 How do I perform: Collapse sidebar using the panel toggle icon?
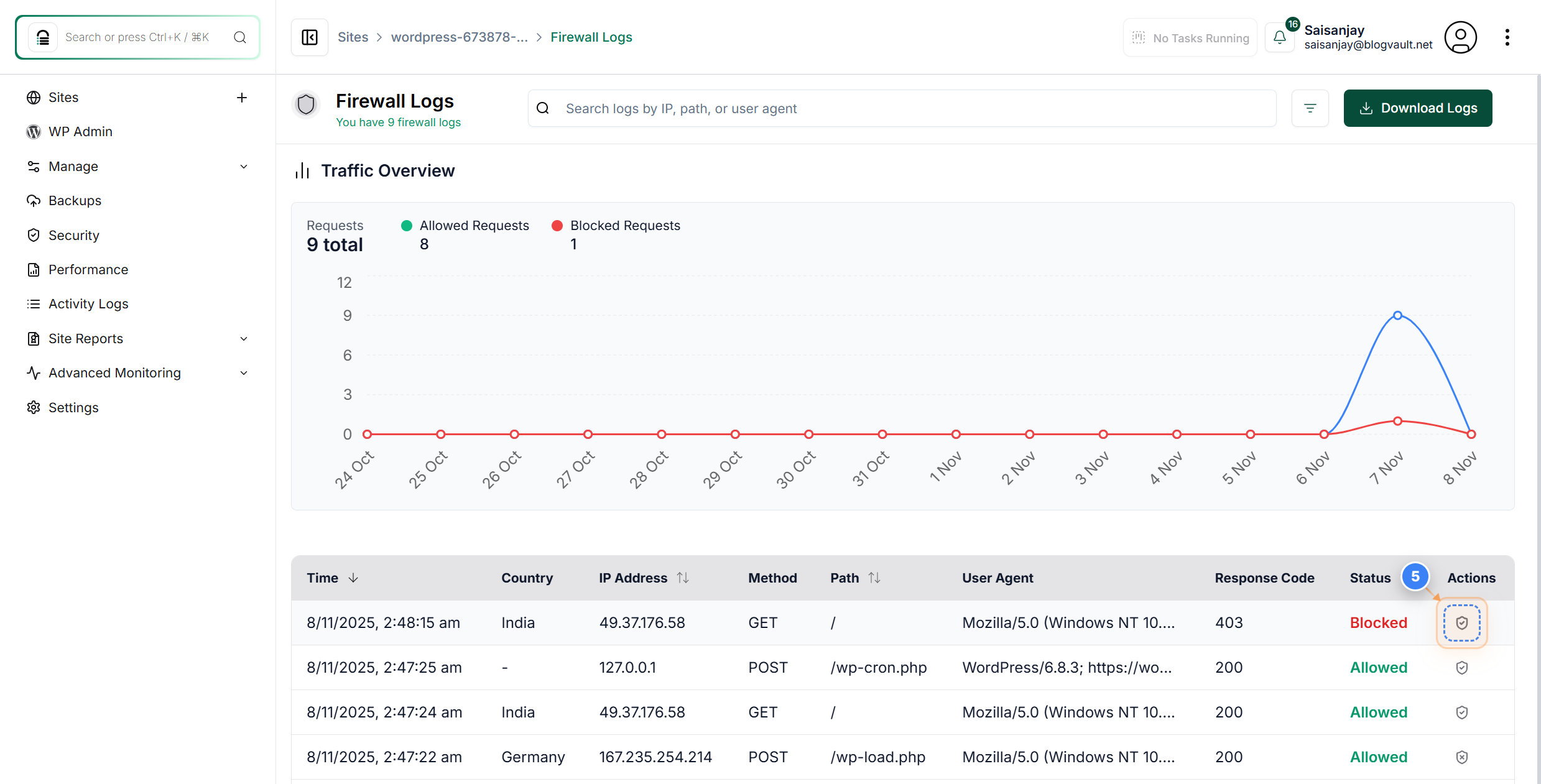click(310, 37)
